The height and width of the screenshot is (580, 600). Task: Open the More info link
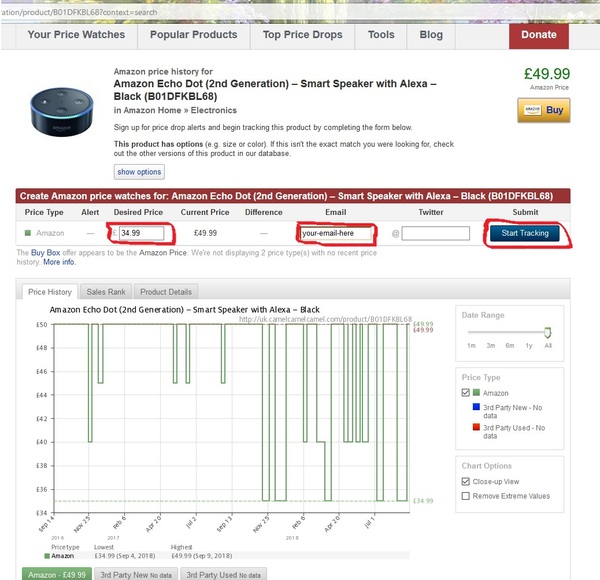[x=59, y=262]
